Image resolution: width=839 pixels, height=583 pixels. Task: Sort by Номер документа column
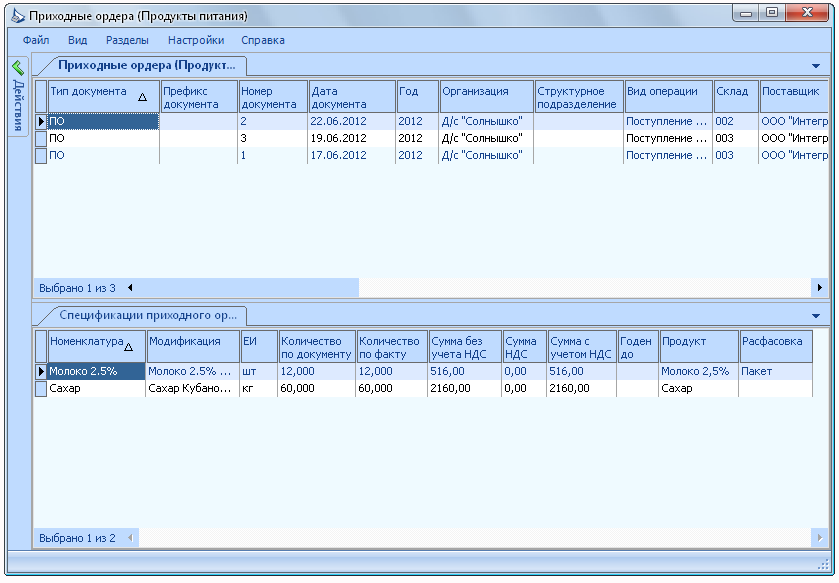pyautogui.click(x=273, y=96)
